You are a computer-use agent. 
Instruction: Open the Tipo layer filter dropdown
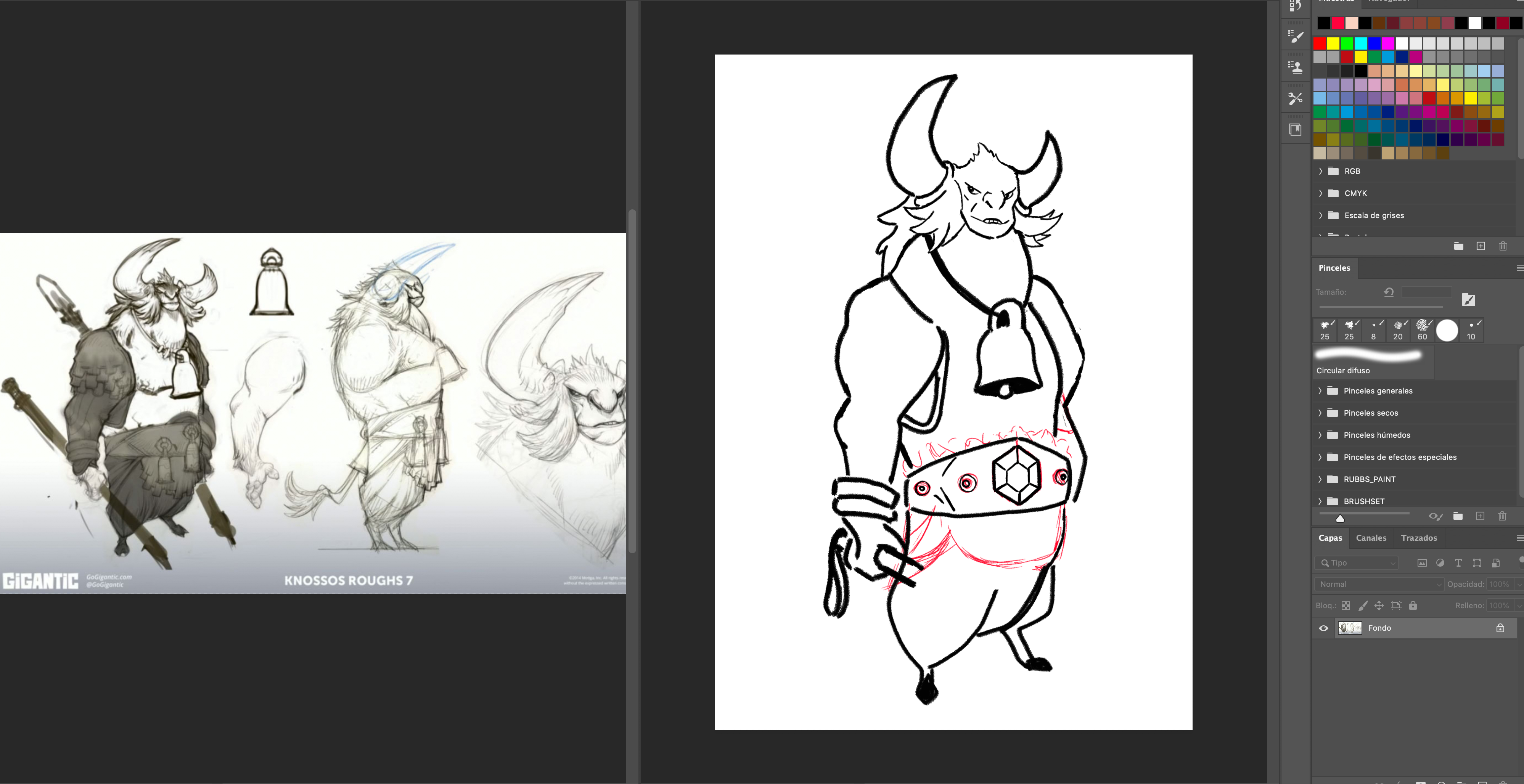(1357, 563)
